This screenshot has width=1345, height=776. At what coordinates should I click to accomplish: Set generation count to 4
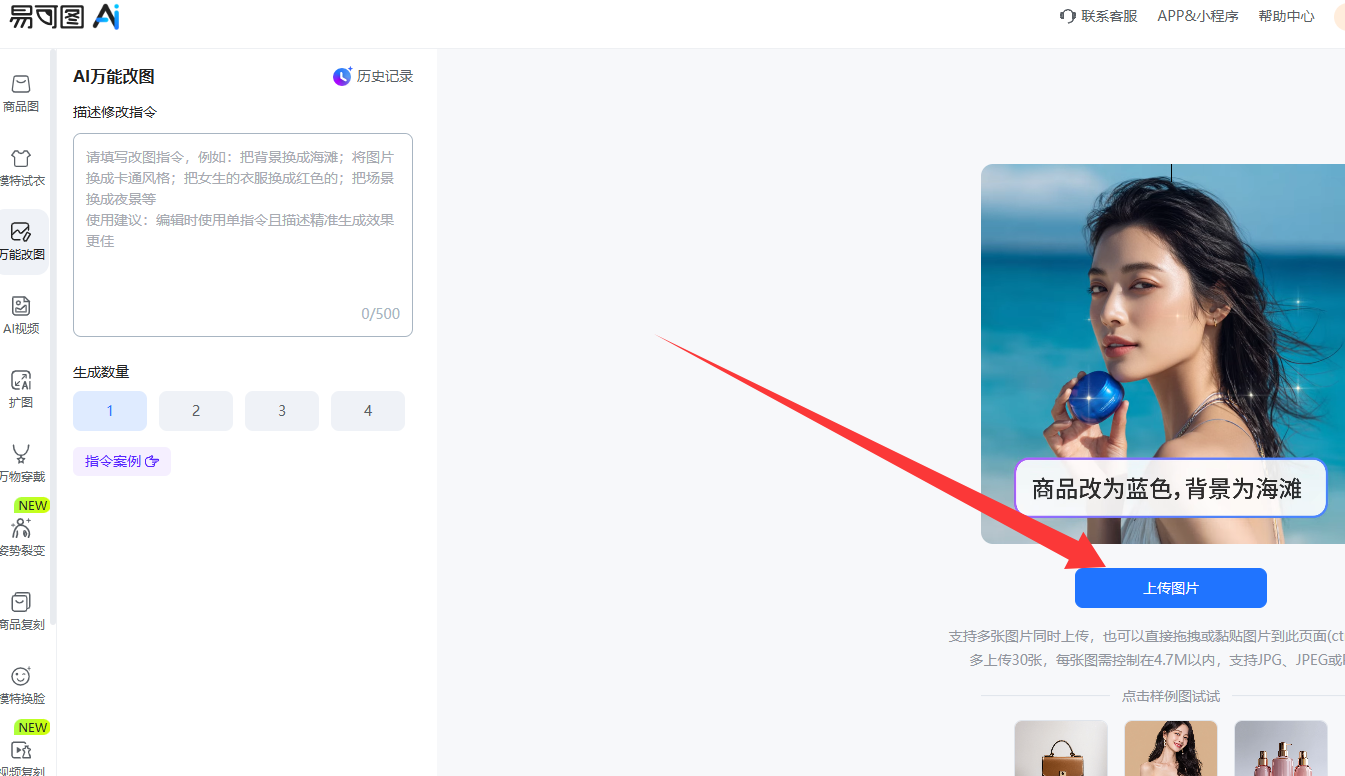pos(368,411)
